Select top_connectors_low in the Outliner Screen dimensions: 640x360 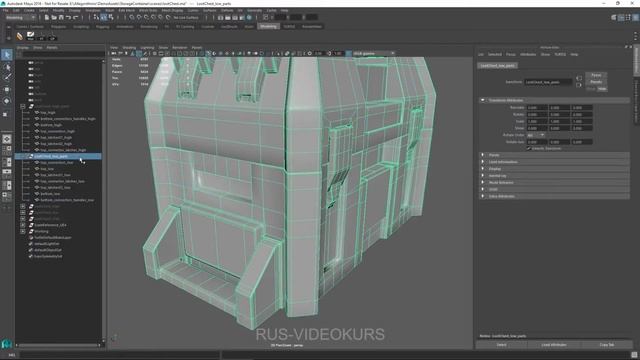pyautogui.click(x=57, y=162)
